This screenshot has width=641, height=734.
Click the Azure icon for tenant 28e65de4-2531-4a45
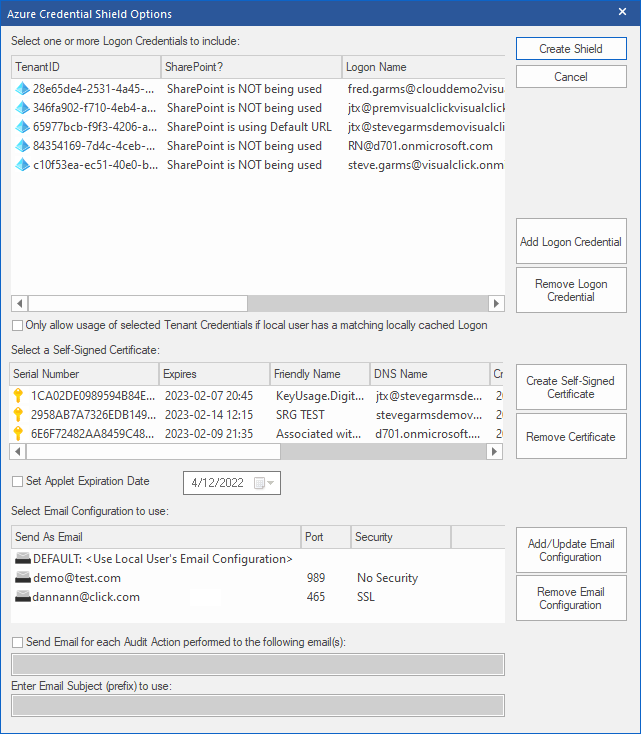point(23,89)
